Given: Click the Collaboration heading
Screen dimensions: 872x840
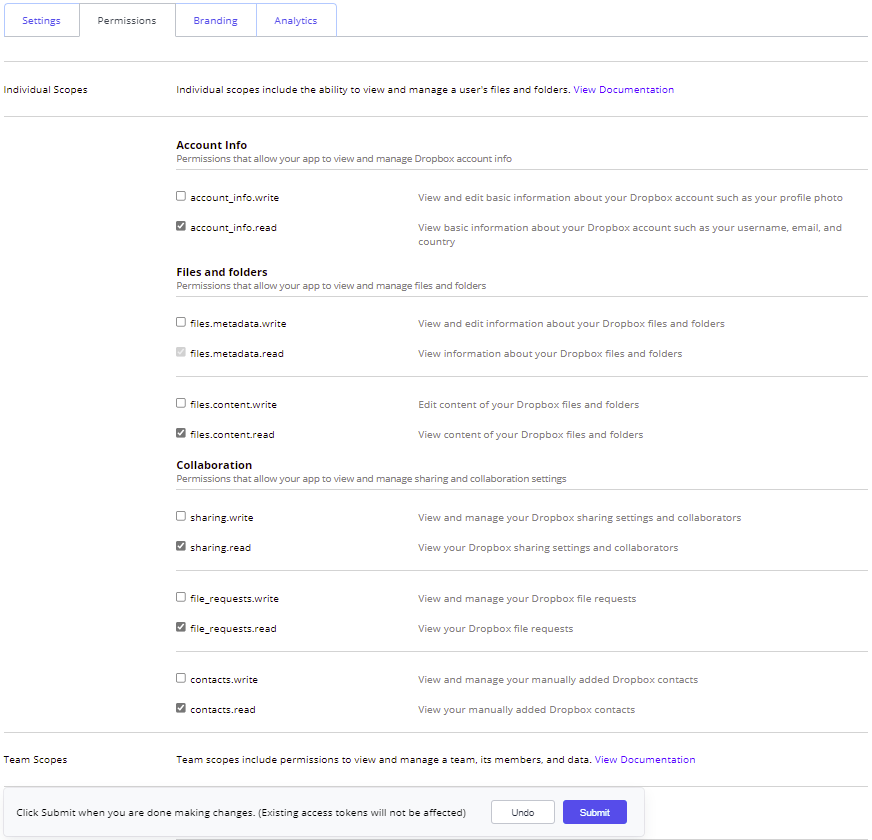Looking at the screenshot, I should click(x=214, y=465).
